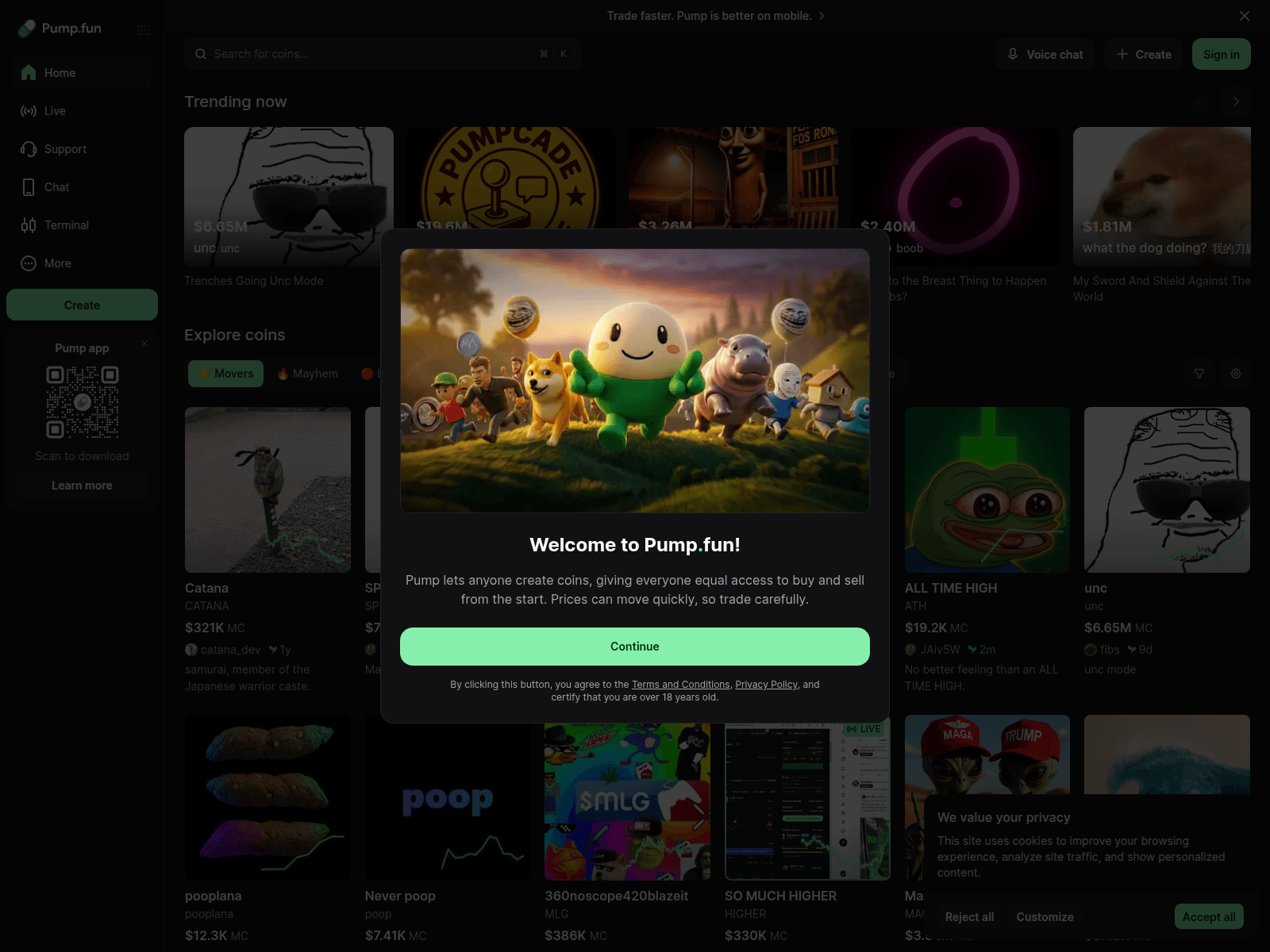The image size is (1270, 952).
Task: Open the coin filter icon
Action: pos(1199,374)
